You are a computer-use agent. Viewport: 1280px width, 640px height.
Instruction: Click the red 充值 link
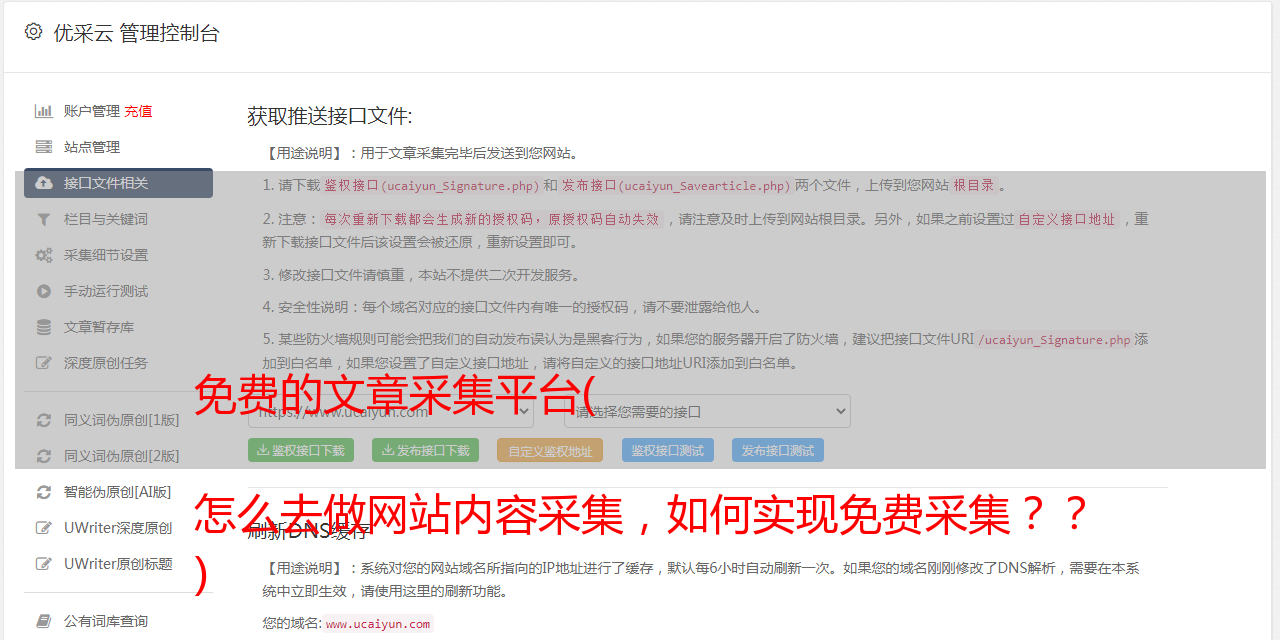[138, 111]
